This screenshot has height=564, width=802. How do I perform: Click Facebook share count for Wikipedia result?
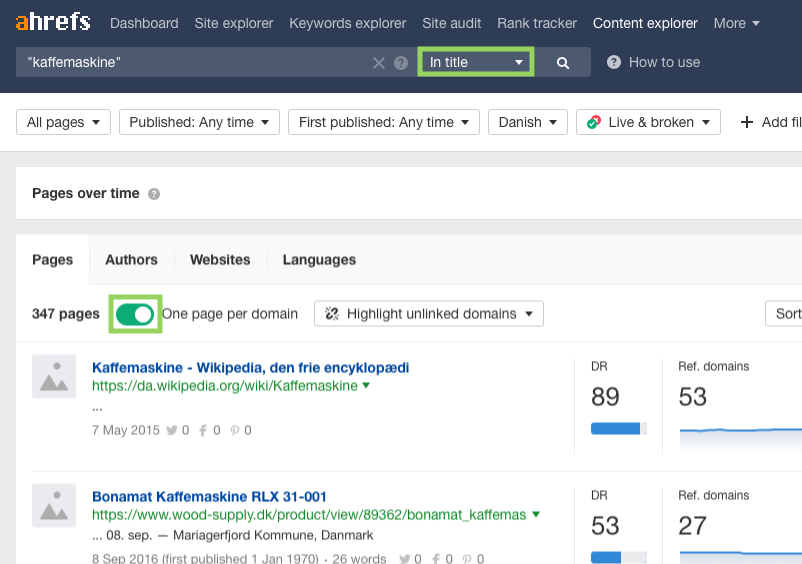coord(210,431)
